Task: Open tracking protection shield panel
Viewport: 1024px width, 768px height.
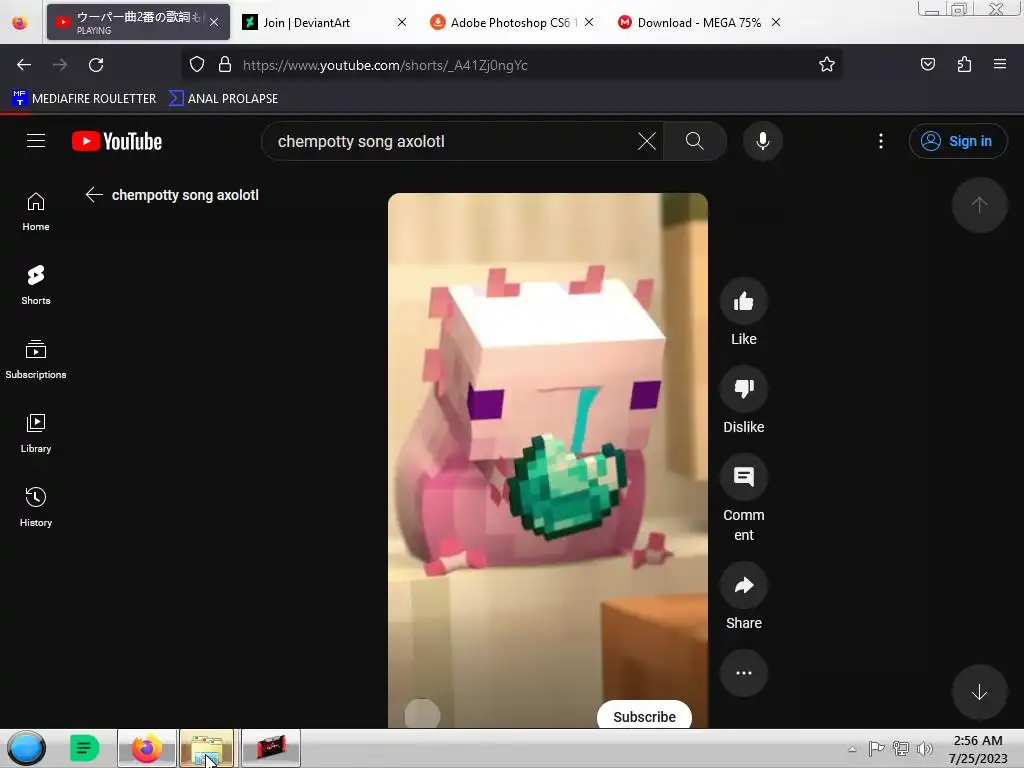Action: point(197,65)
